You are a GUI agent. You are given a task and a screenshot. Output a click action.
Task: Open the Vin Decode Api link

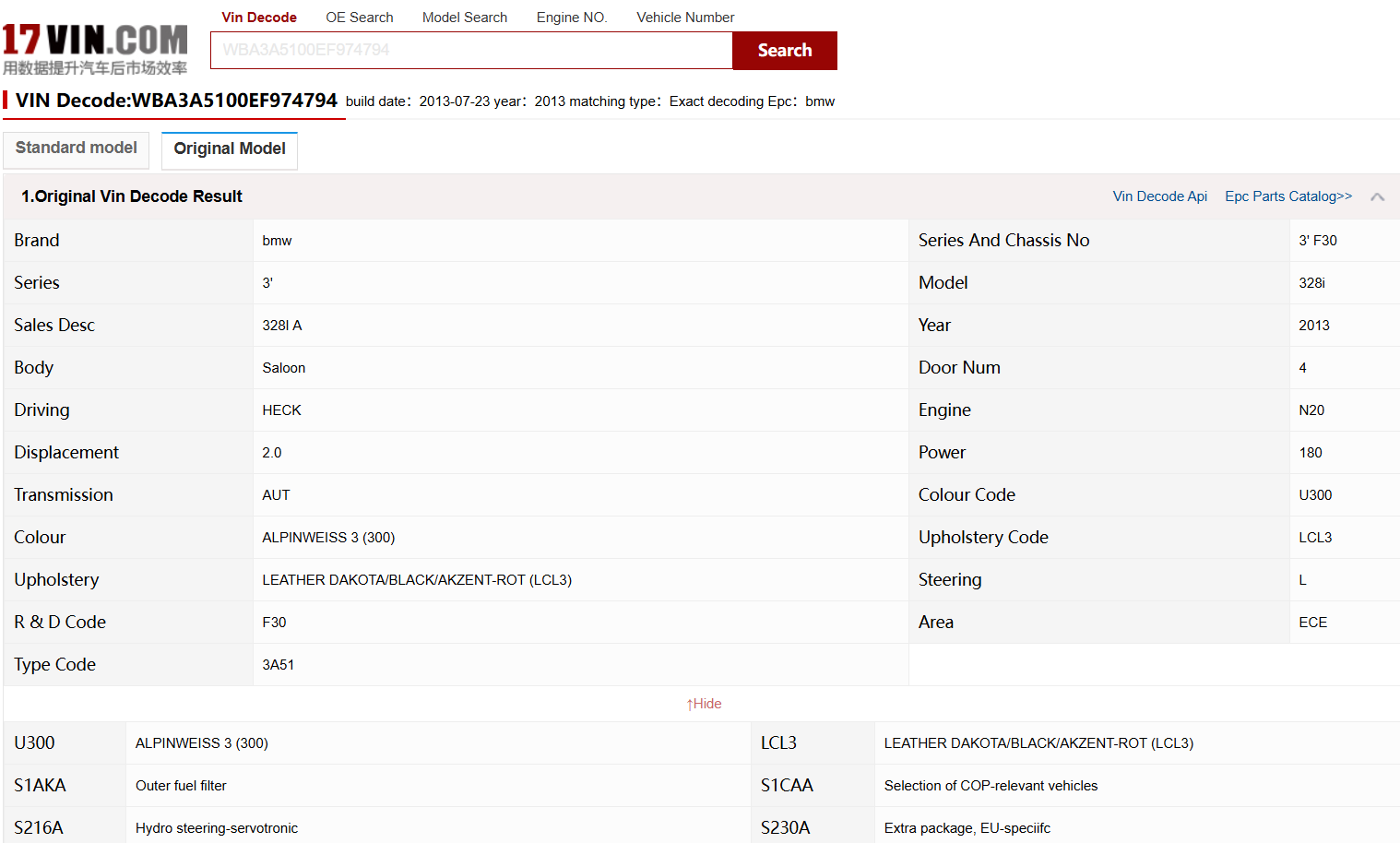[1159, 196]
